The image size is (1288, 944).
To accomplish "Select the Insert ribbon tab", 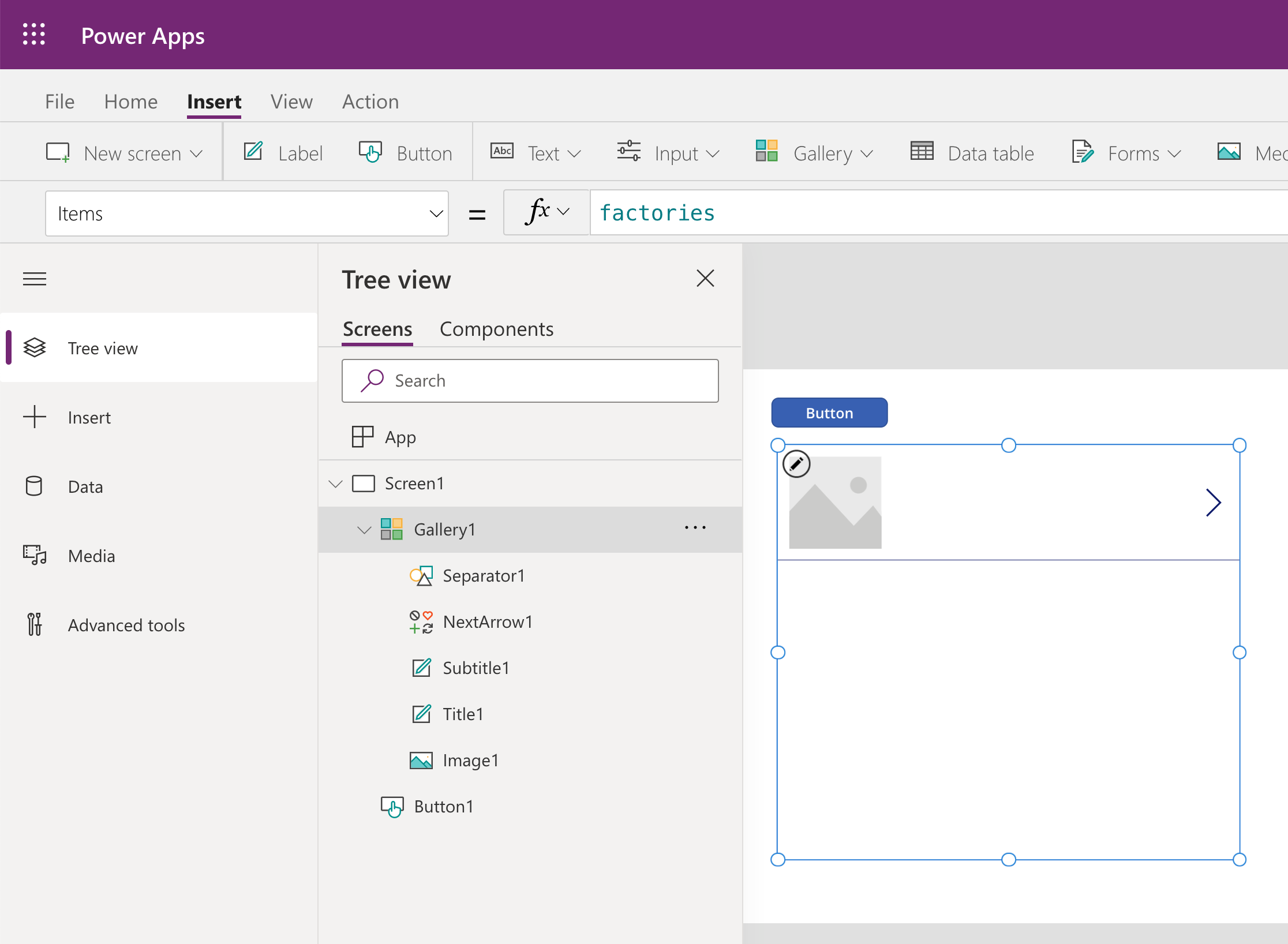I will (214, 102).
